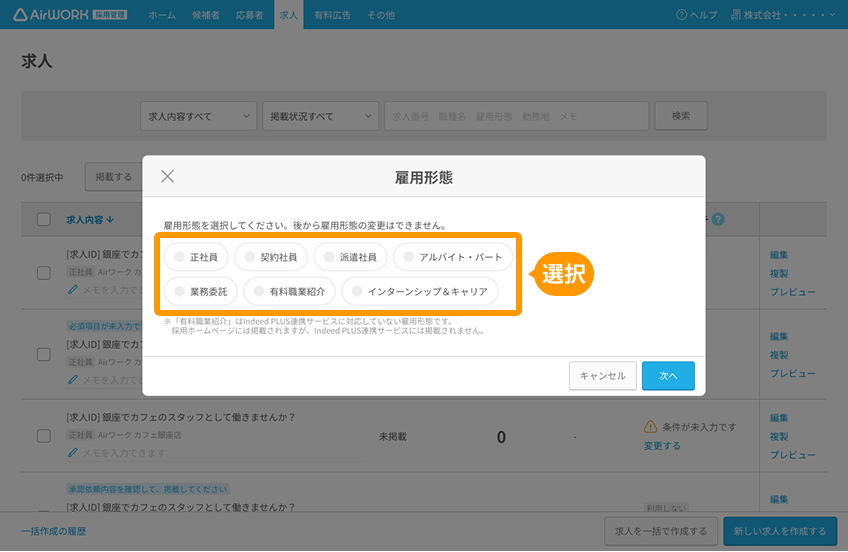Click 複製 link in third job row
The image size is (848, 552).
(x=779, y=436)
